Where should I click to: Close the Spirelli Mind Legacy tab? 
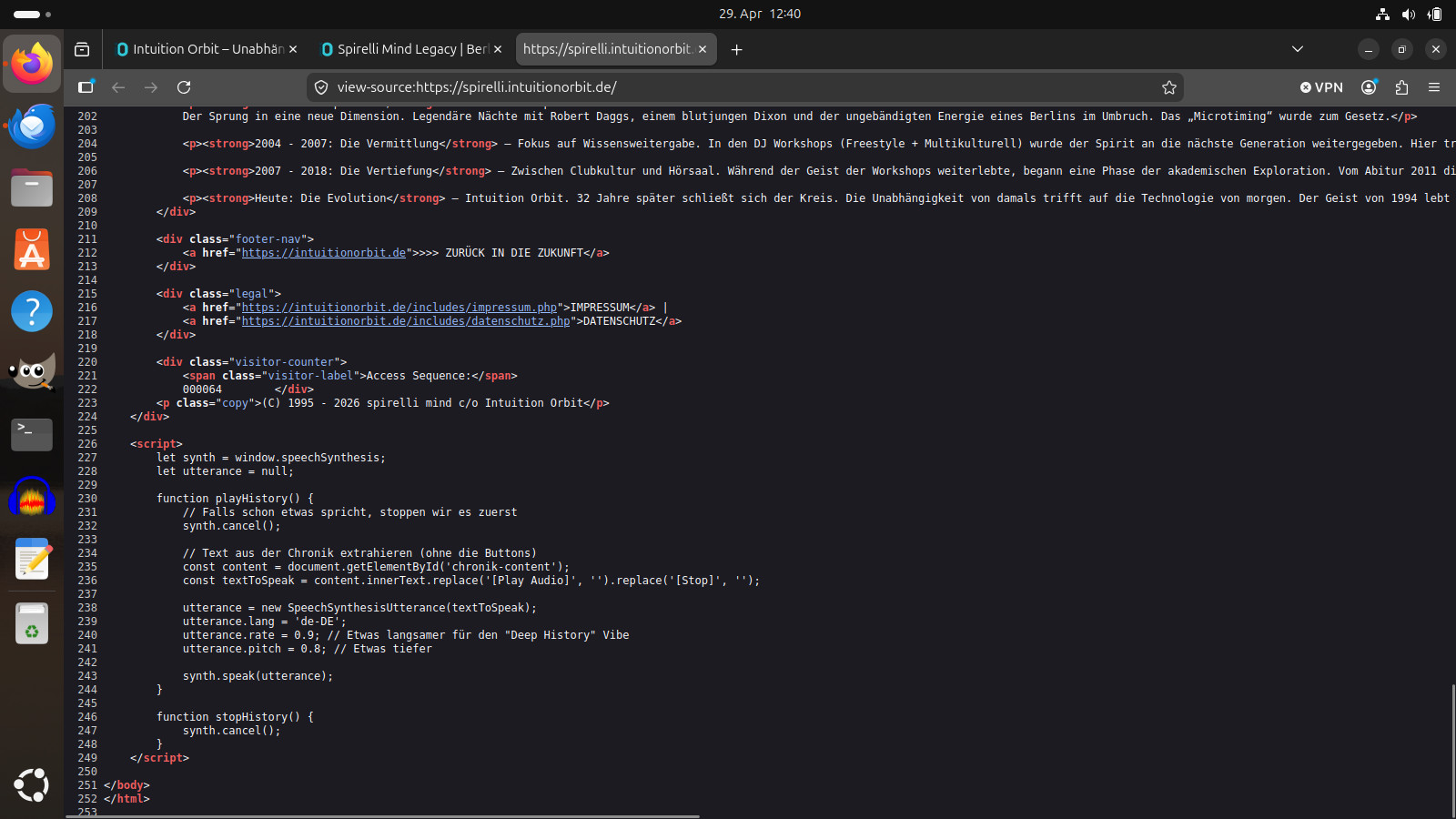coord(498,49)
